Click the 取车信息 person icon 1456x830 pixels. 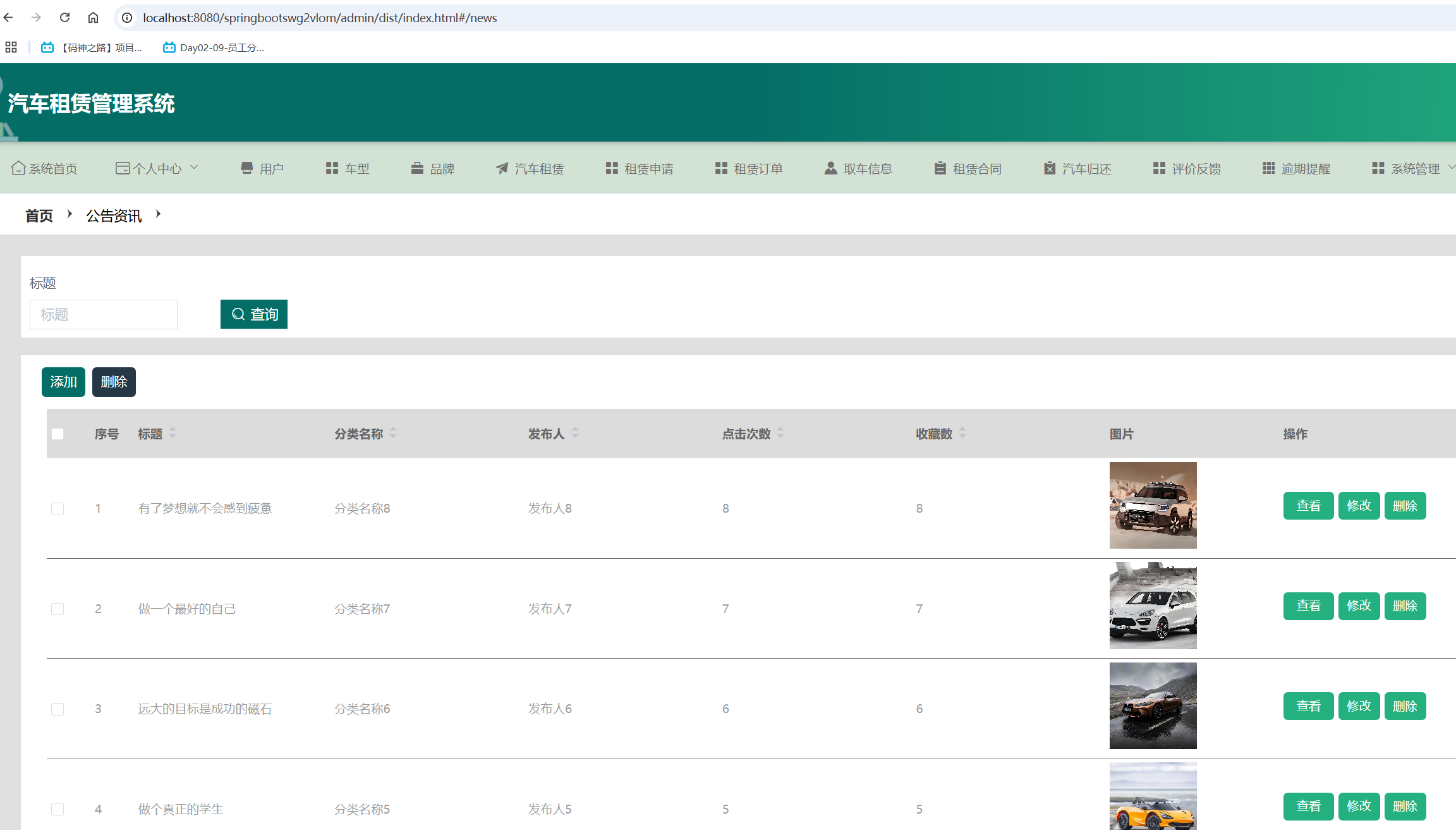pyautogui.click(x=830, y=168)
